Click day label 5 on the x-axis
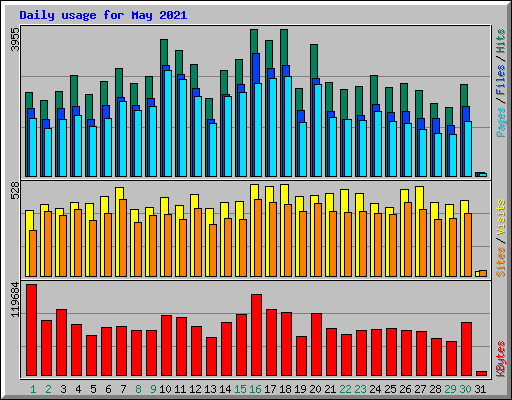512x400 pixels. [93, 389]
